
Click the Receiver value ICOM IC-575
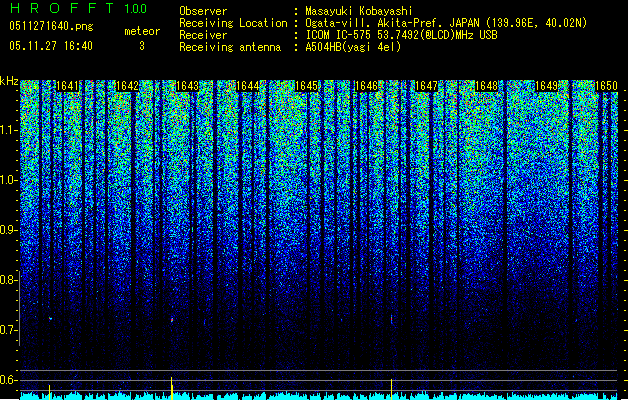[x=339, y=35]
